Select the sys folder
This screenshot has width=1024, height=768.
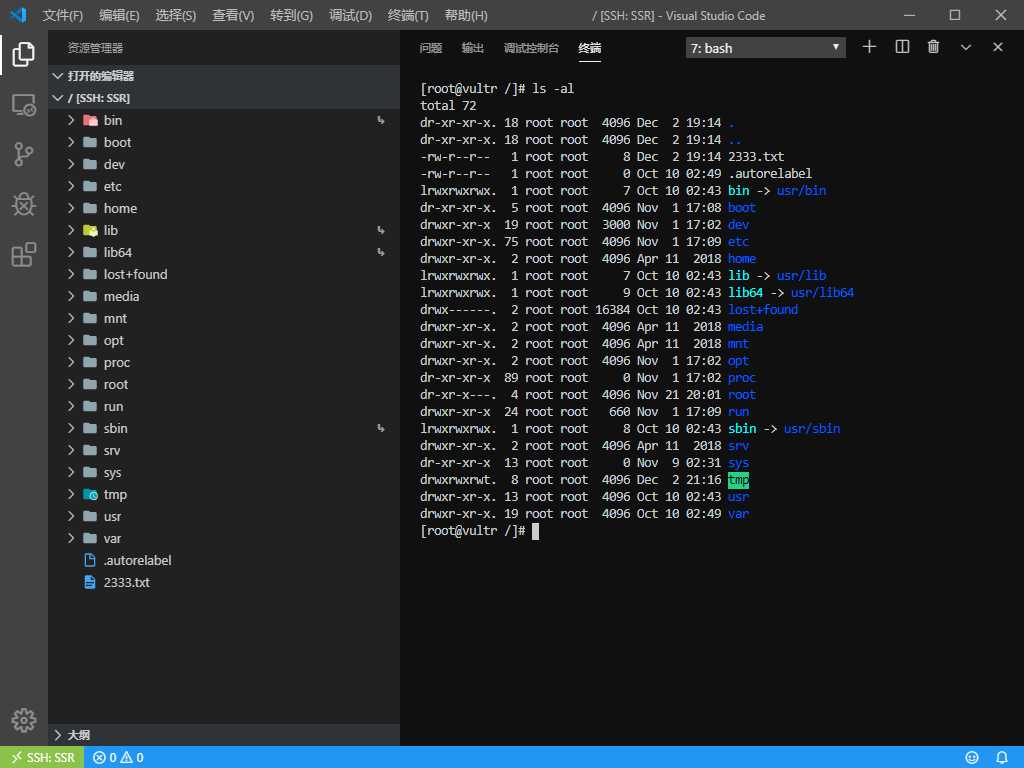(x=224, y=473)
